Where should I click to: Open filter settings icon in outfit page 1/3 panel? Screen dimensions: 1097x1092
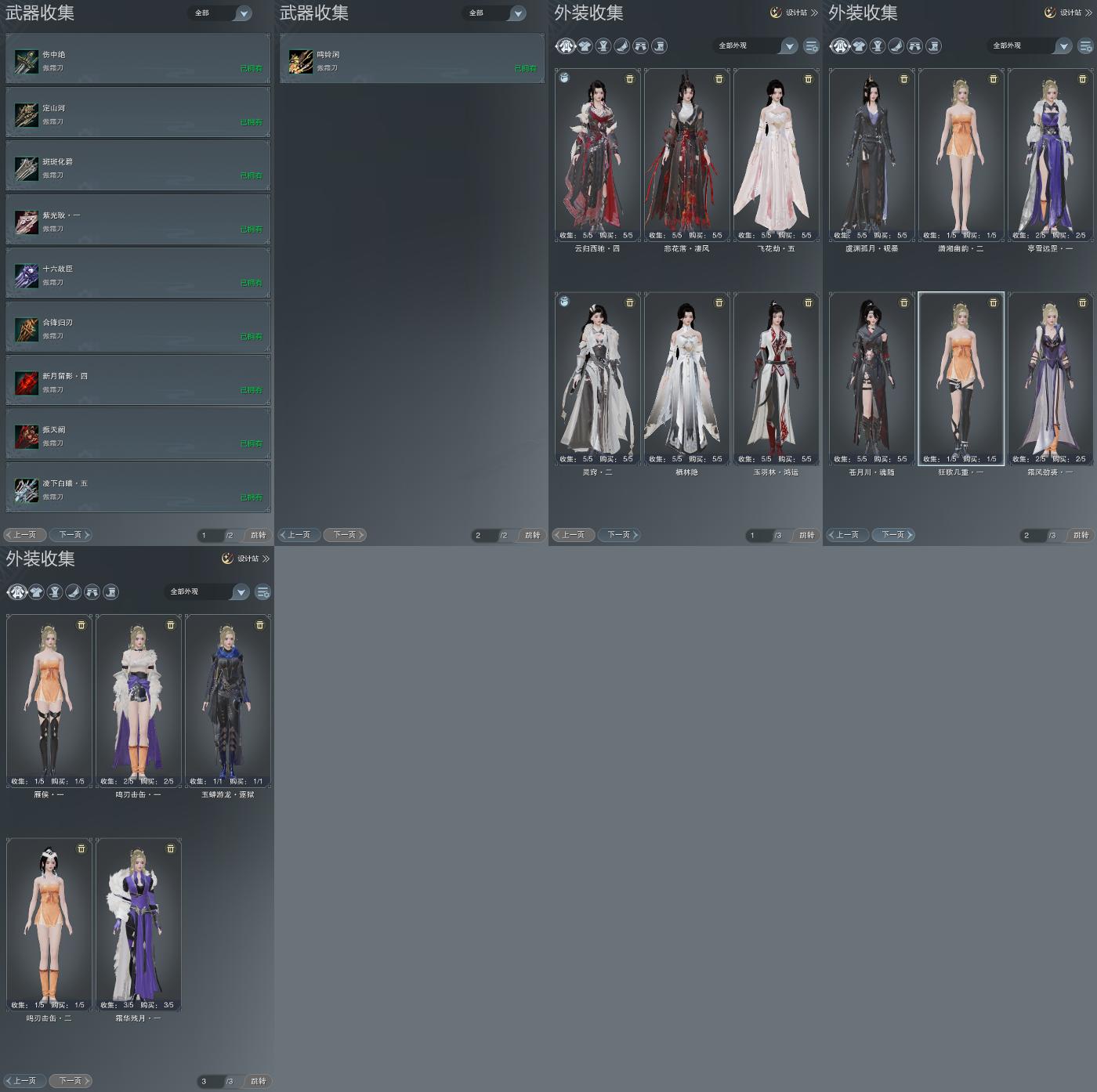(x=812, y=46)
